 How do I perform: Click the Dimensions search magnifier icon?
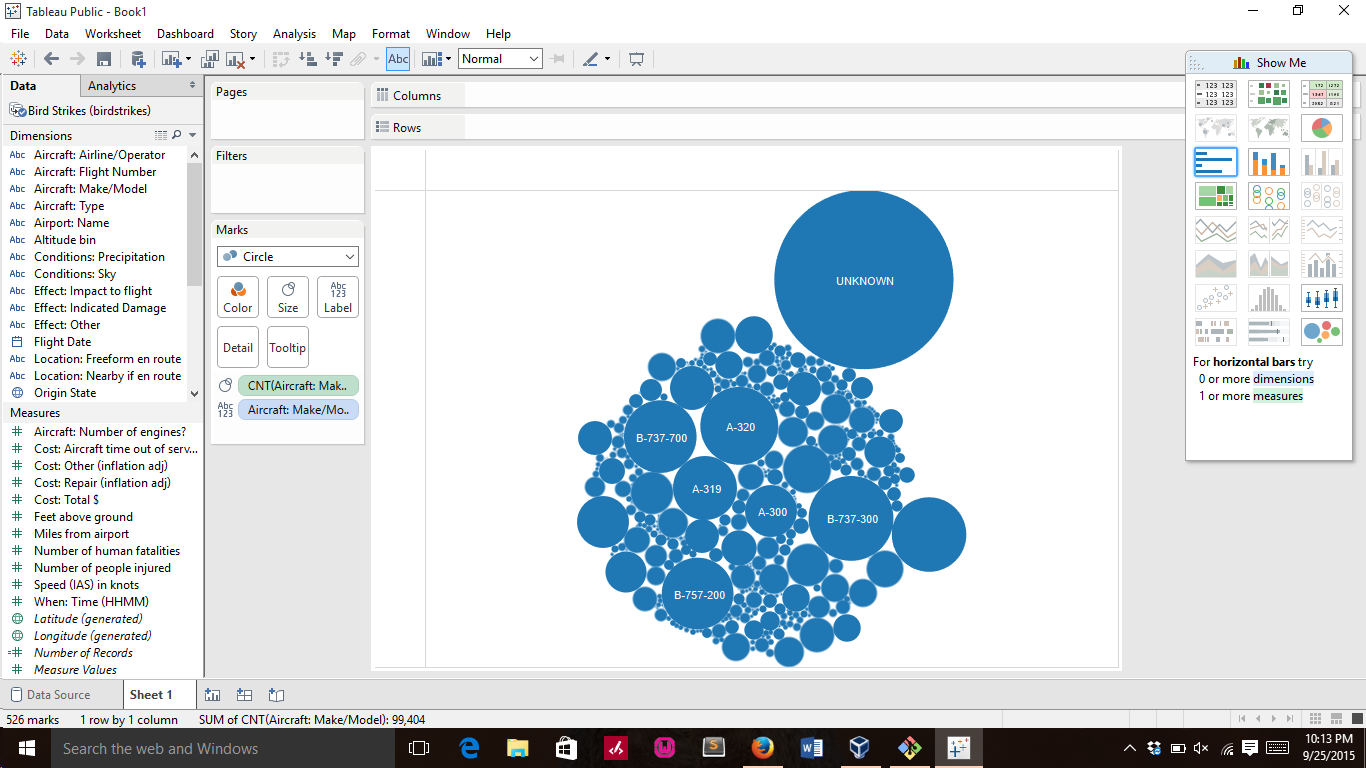[x=177, y=135]
